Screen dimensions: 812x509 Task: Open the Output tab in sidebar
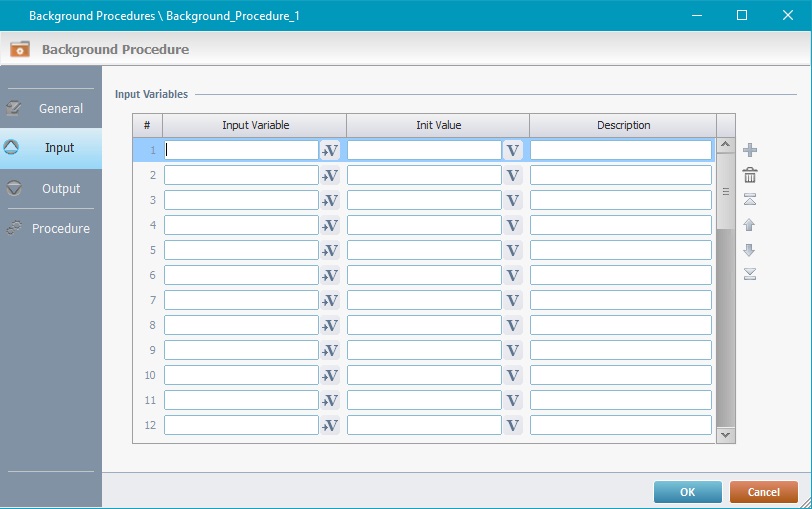pyautogui.click(x=60, y=188)
